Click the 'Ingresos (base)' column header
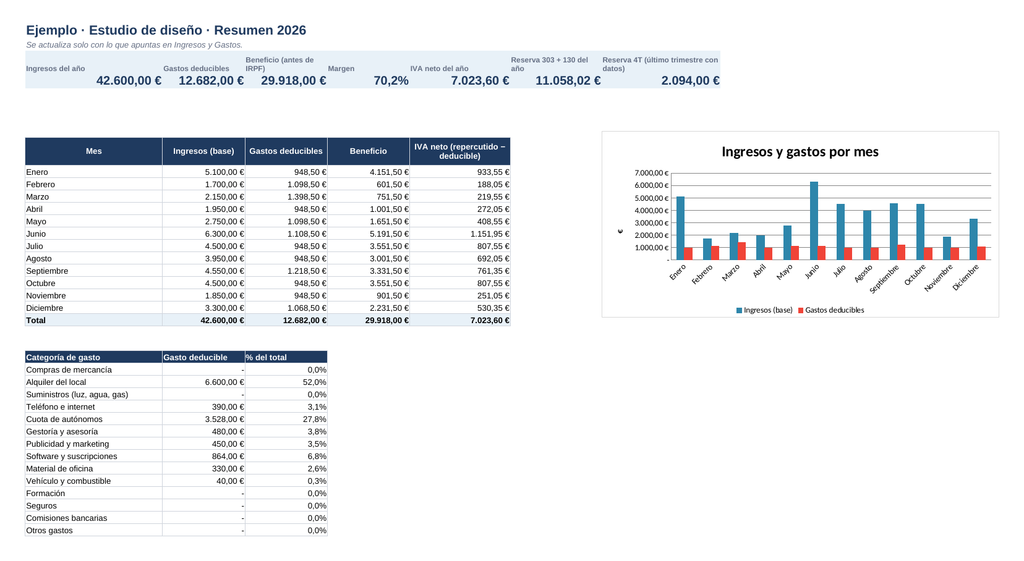The image size is (1024, 561). [x=204, y=151]
